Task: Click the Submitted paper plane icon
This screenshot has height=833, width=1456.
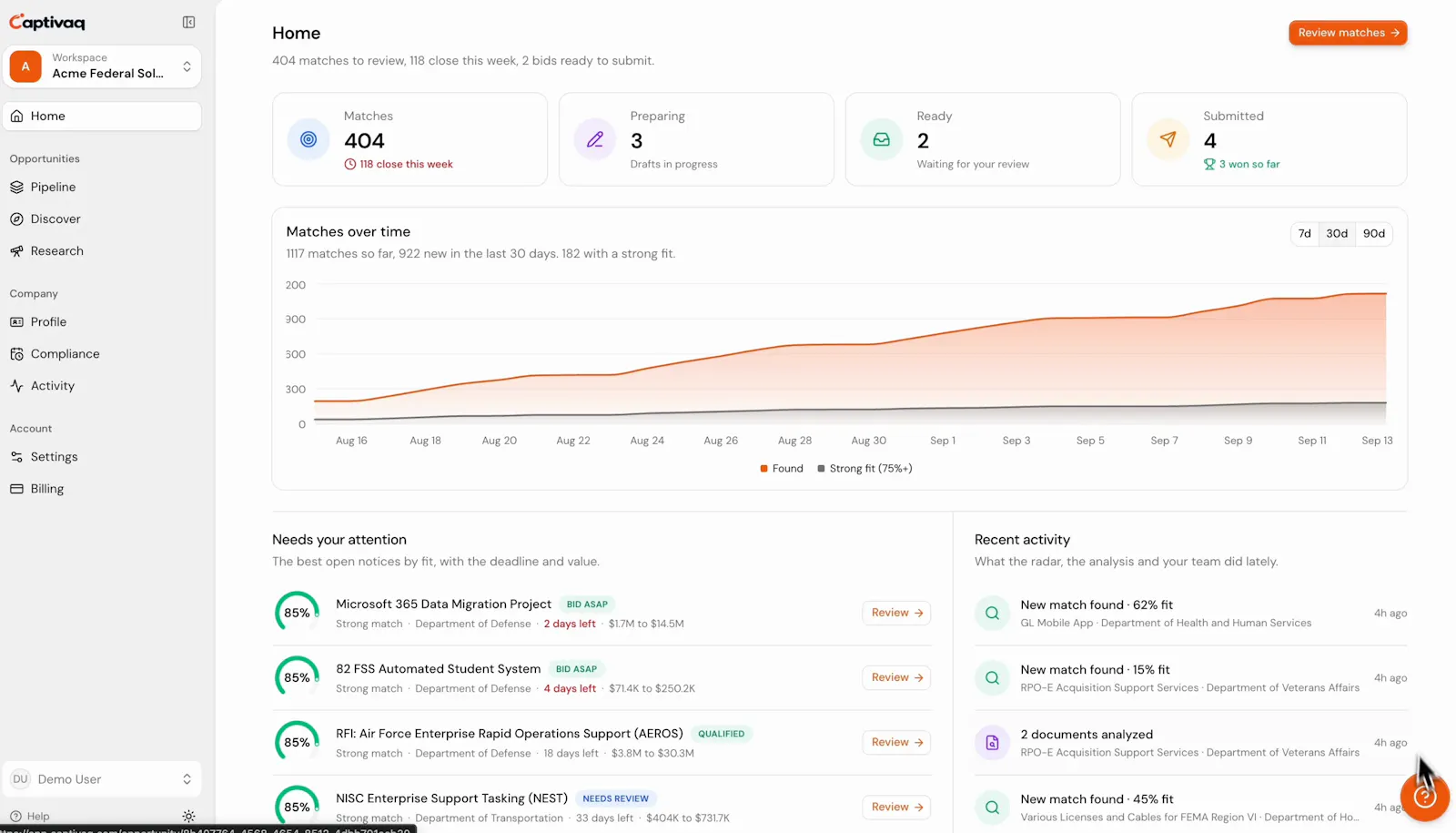Action: (x=1168, y=139)
